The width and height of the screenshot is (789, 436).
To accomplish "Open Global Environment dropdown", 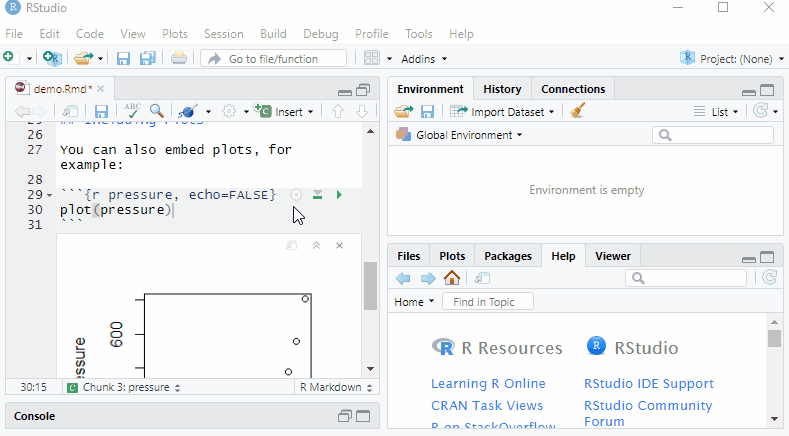I will coord(459,135).
